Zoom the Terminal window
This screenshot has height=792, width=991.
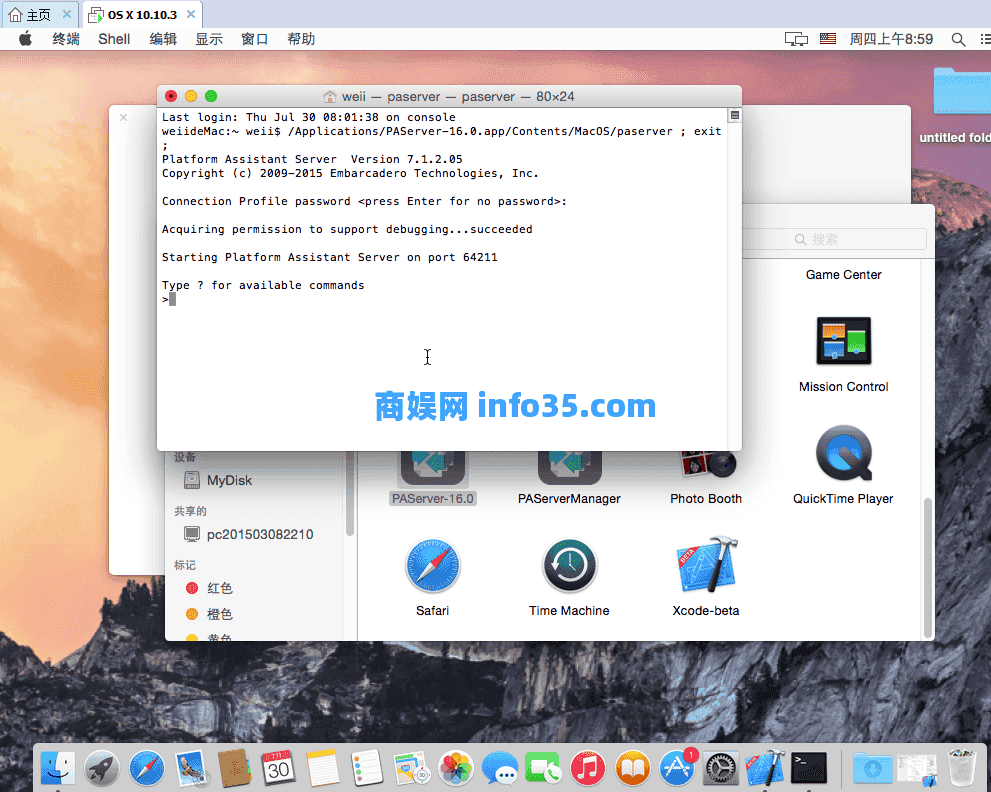click(211, 96)
